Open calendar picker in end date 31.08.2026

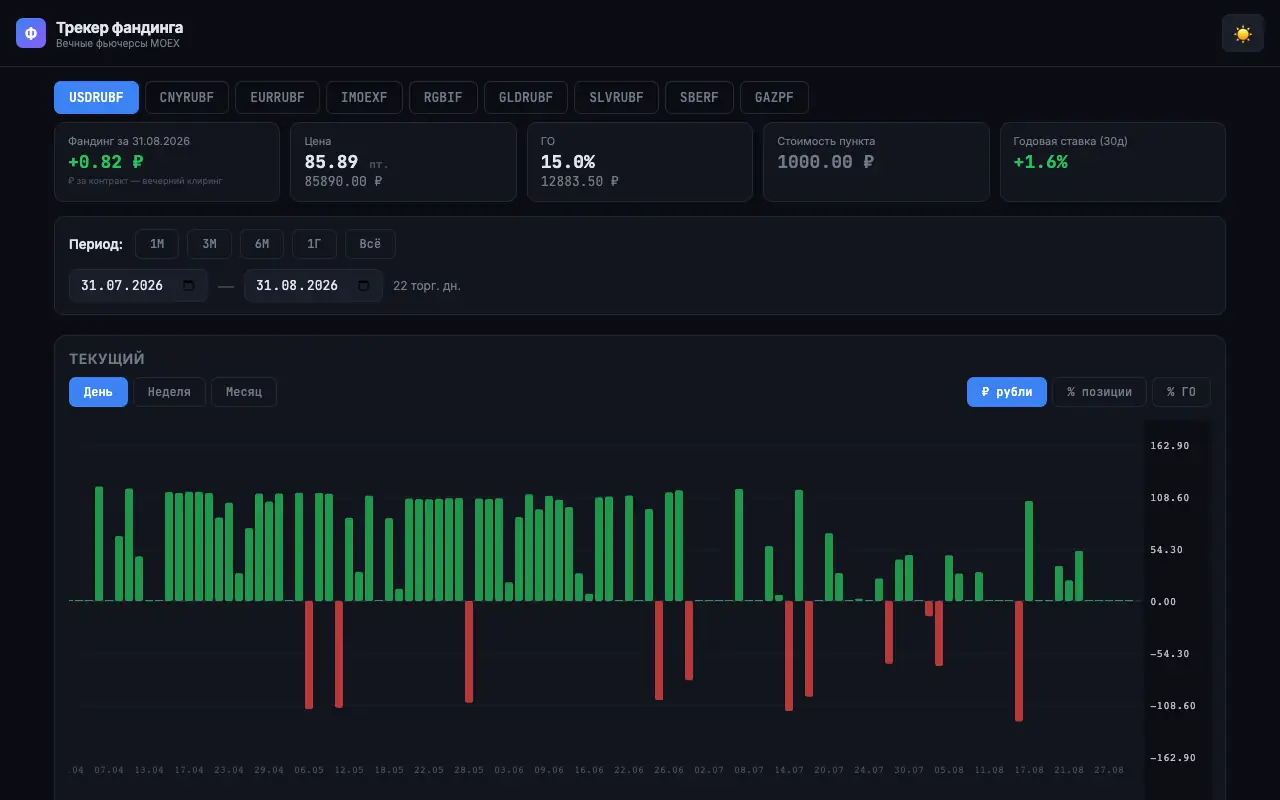(x=364, y=285)
